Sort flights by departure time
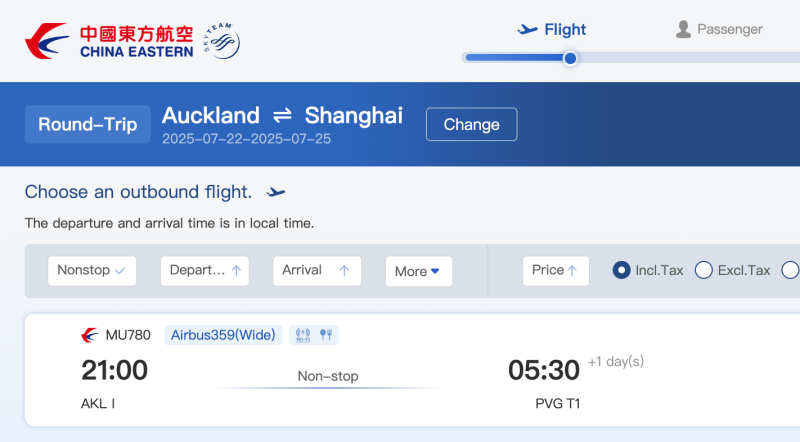This screenshot has width=800, height=442. [x=204, y=270]
